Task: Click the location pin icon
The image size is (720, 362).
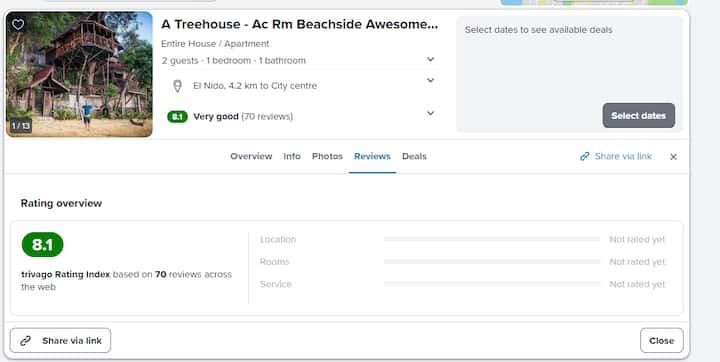Action: [177, 86]
